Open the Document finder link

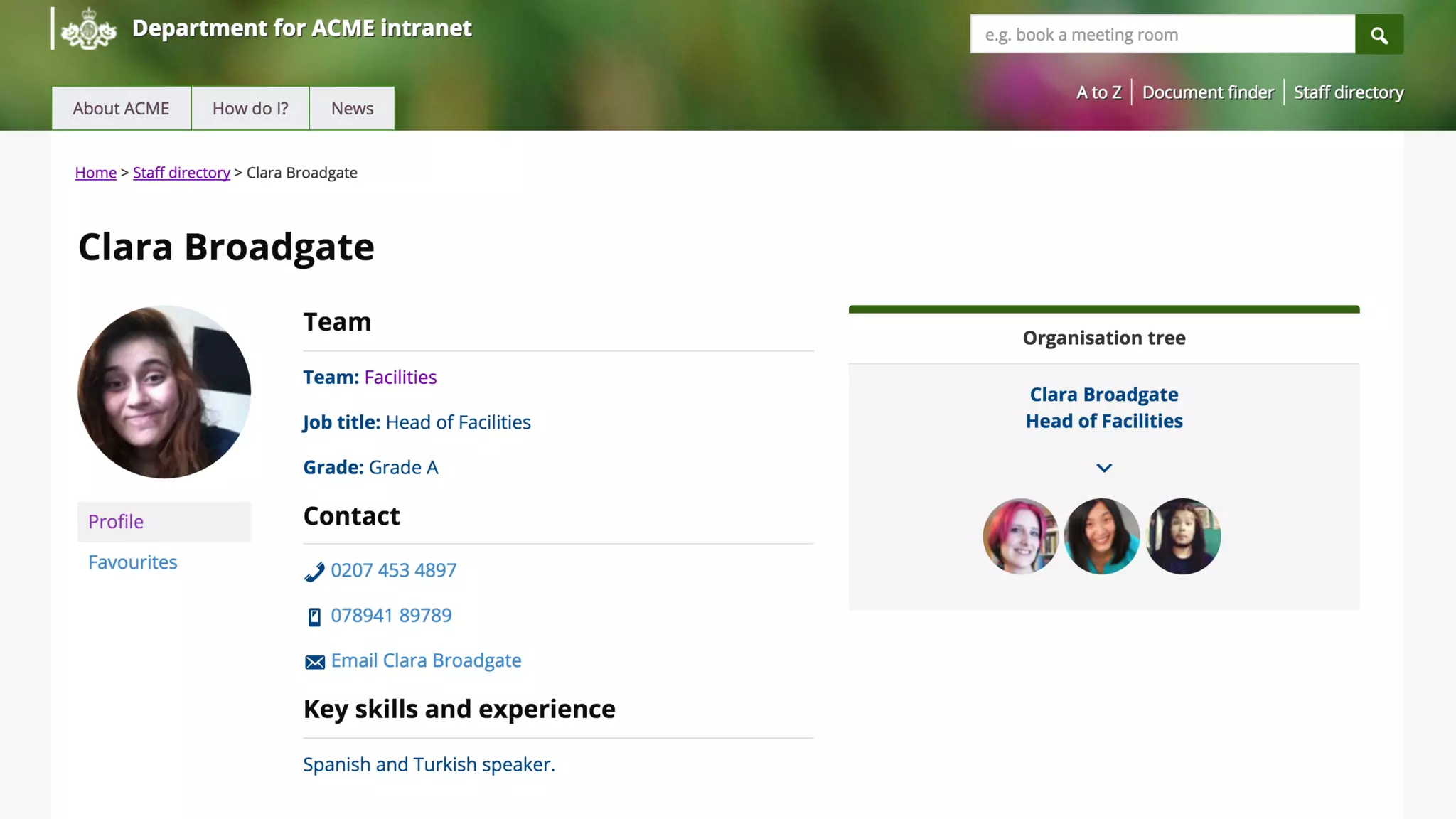click(x=1207, y=92)
